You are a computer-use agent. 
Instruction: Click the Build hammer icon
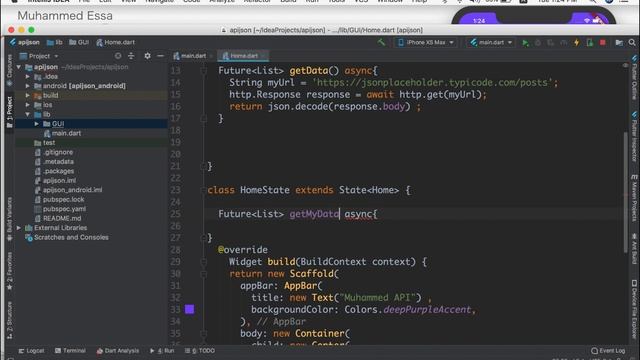(x=381, y=42)
